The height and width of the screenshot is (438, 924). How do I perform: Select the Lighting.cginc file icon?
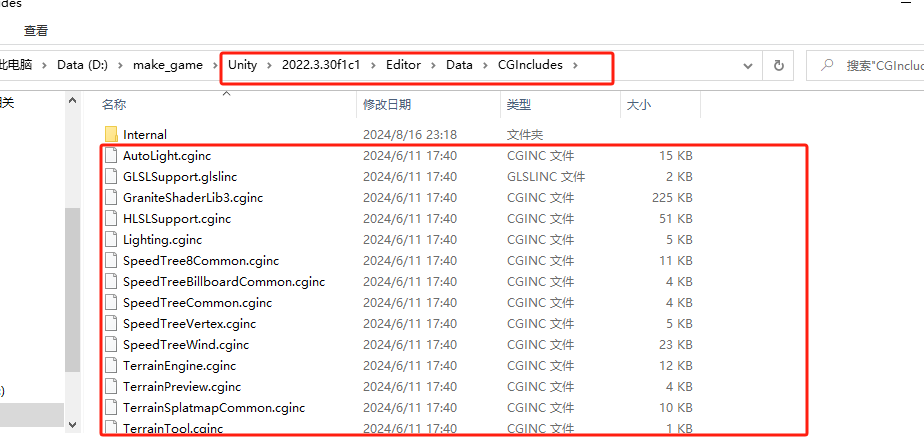[x=111, y=239]
